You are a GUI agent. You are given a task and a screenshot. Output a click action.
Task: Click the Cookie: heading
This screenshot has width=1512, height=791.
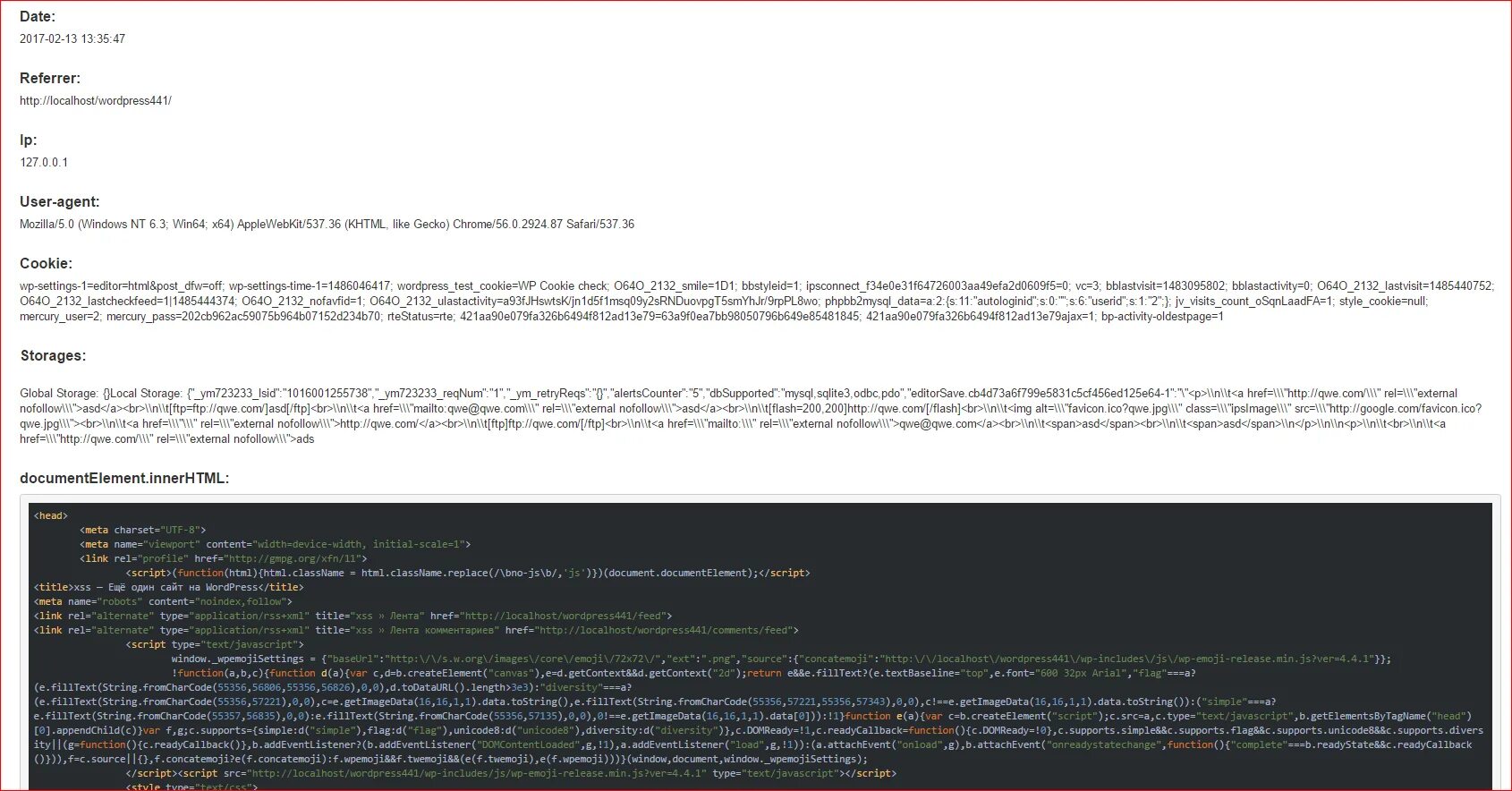(47, 264)
